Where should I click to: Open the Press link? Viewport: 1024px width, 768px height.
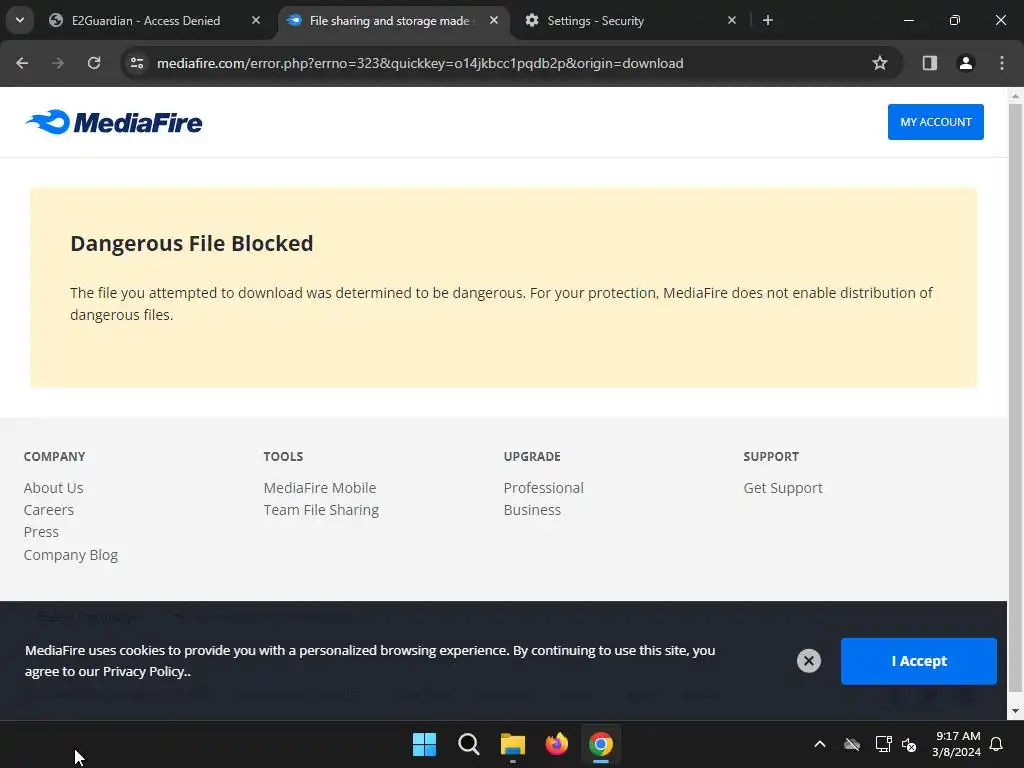[x=41, y=532]
